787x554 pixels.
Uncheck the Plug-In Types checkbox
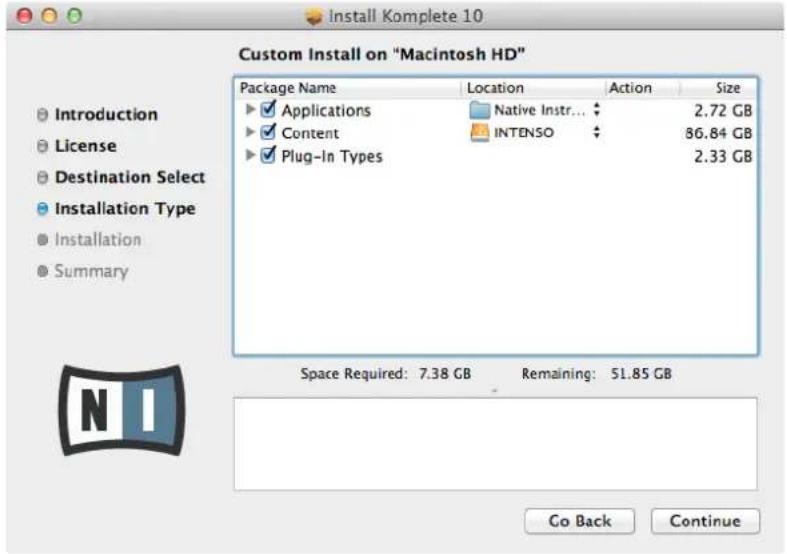(269, 155)
